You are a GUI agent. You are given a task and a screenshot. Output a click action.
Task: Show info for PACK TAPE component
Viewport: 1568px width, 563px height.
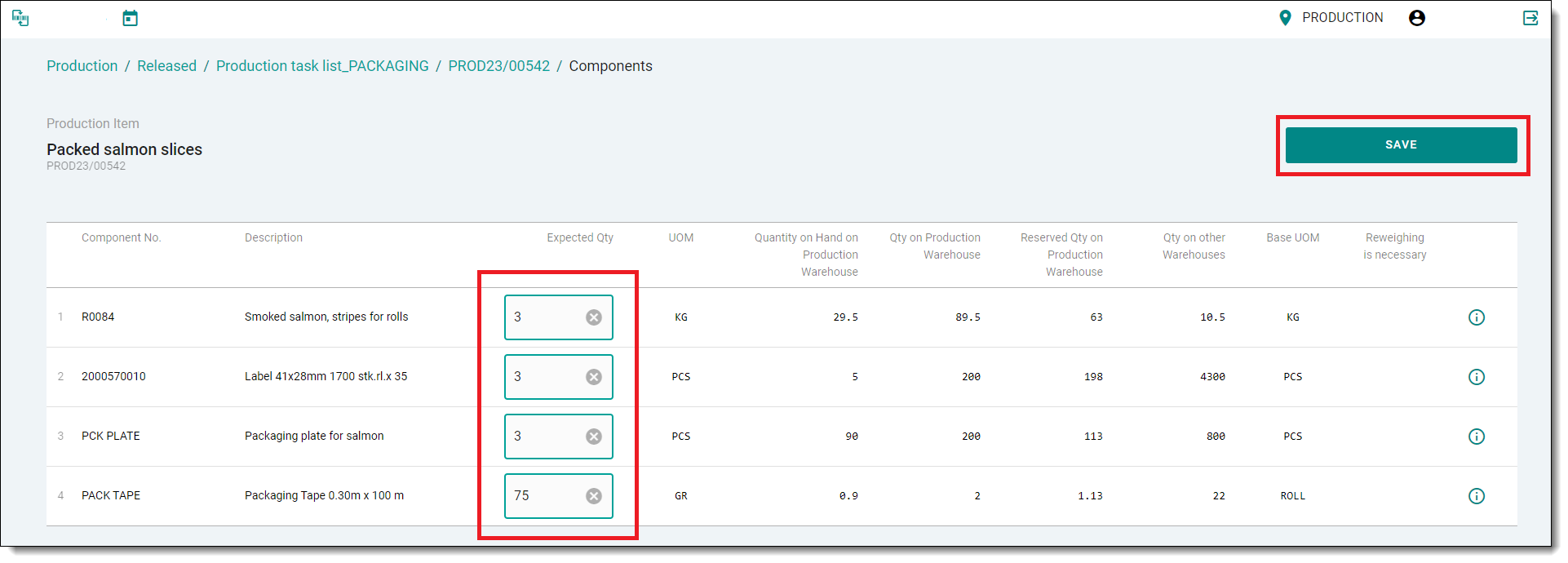1476,496
